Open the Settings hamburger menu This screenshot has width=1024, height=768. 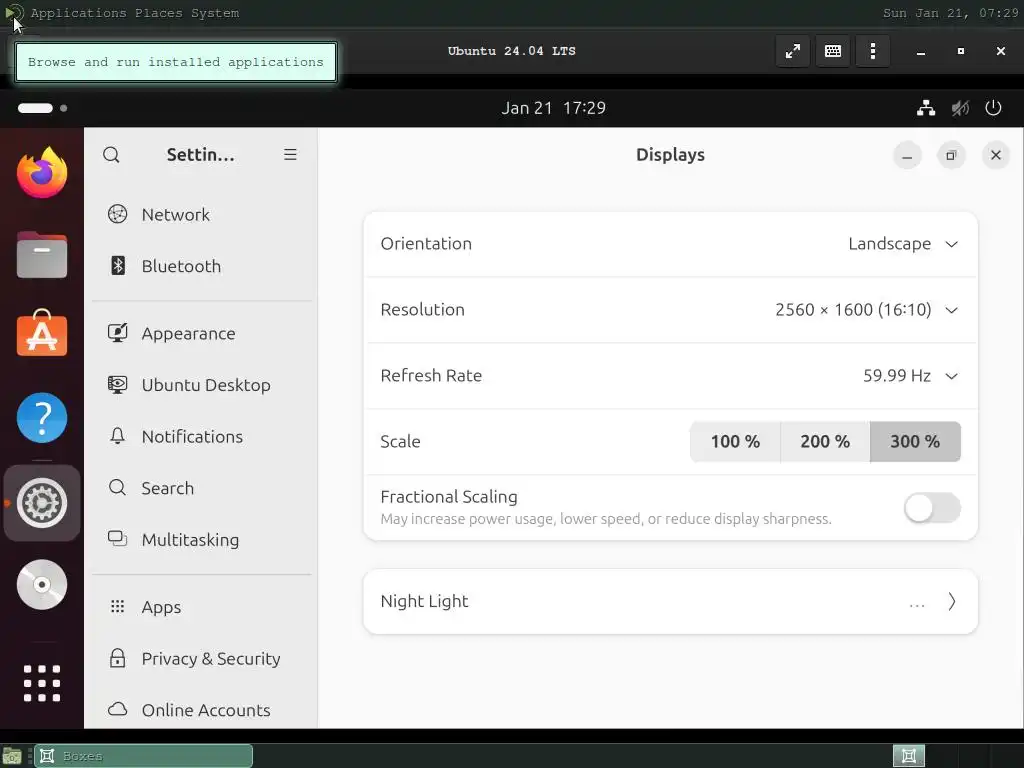coord(291,155)
